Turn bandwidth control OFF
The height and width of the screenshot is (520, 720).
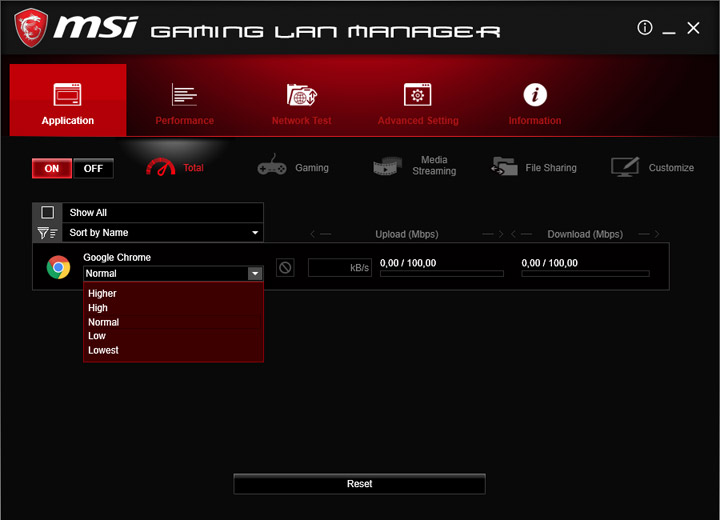[93, 168]
